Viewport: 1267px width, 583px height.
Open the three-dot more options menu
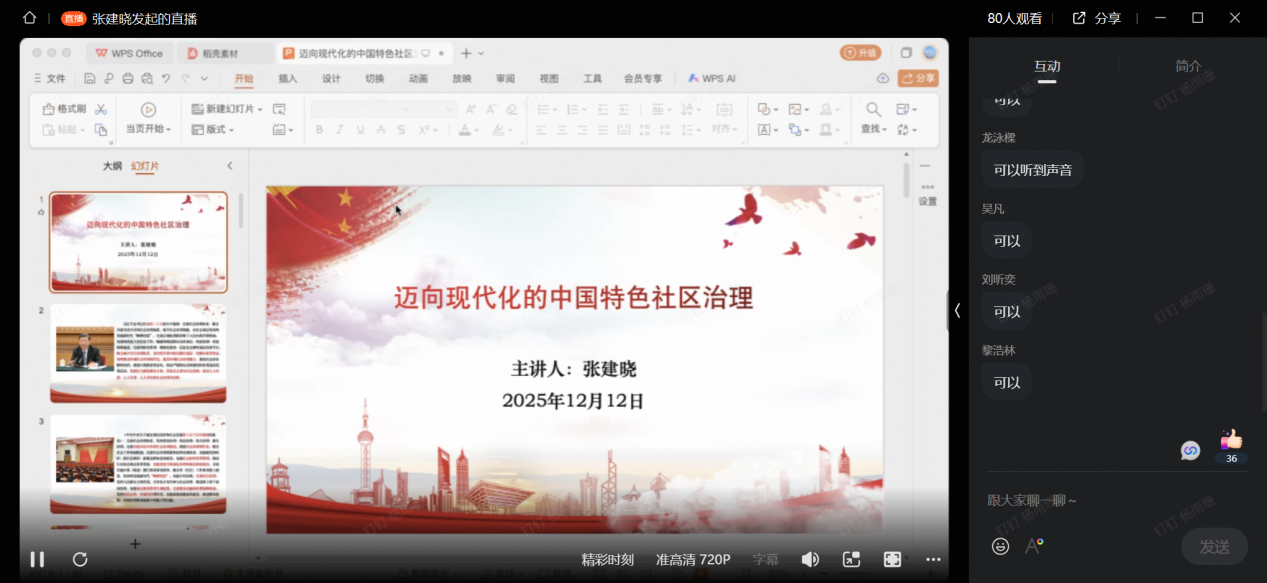pos(933,559)
